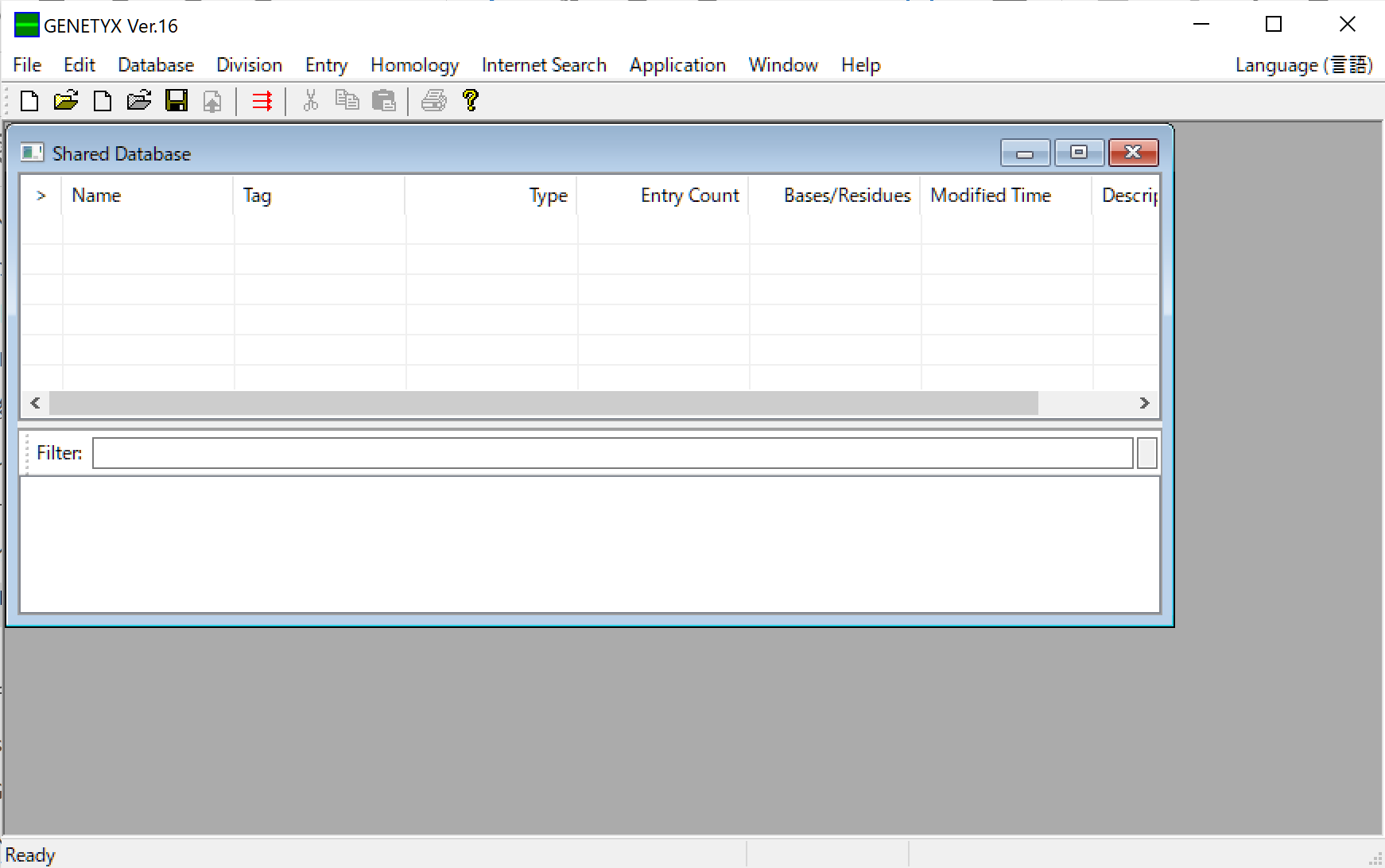Click the red arrows toolbar icon
The height and width of the screenshot is (868, 1385).
click(262, 101)
